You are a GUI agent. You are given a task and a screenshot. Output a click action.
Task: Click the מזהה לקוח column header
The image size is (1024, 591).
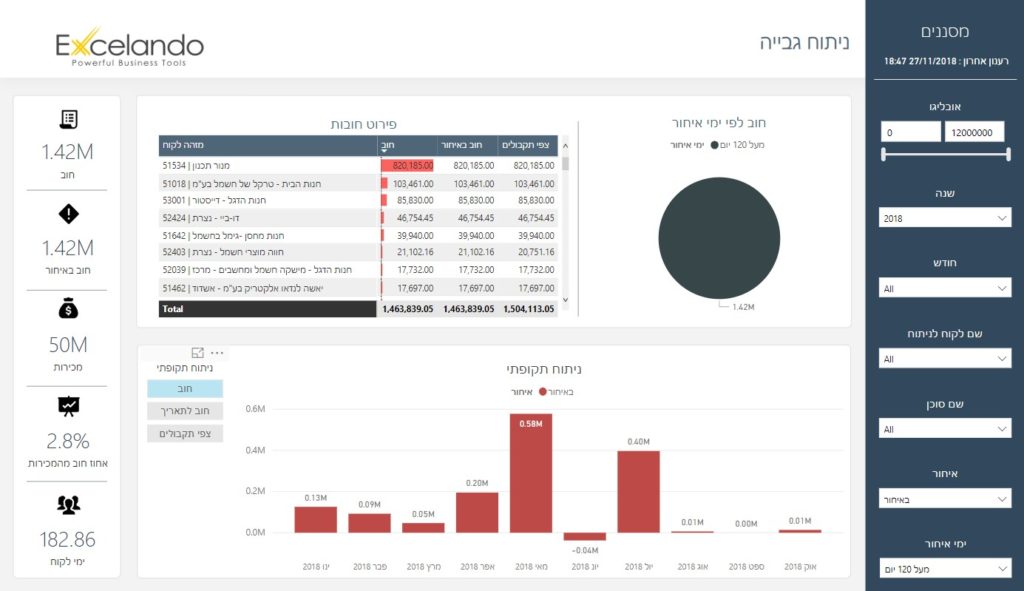pyautogui.click(x=267, y=146)
